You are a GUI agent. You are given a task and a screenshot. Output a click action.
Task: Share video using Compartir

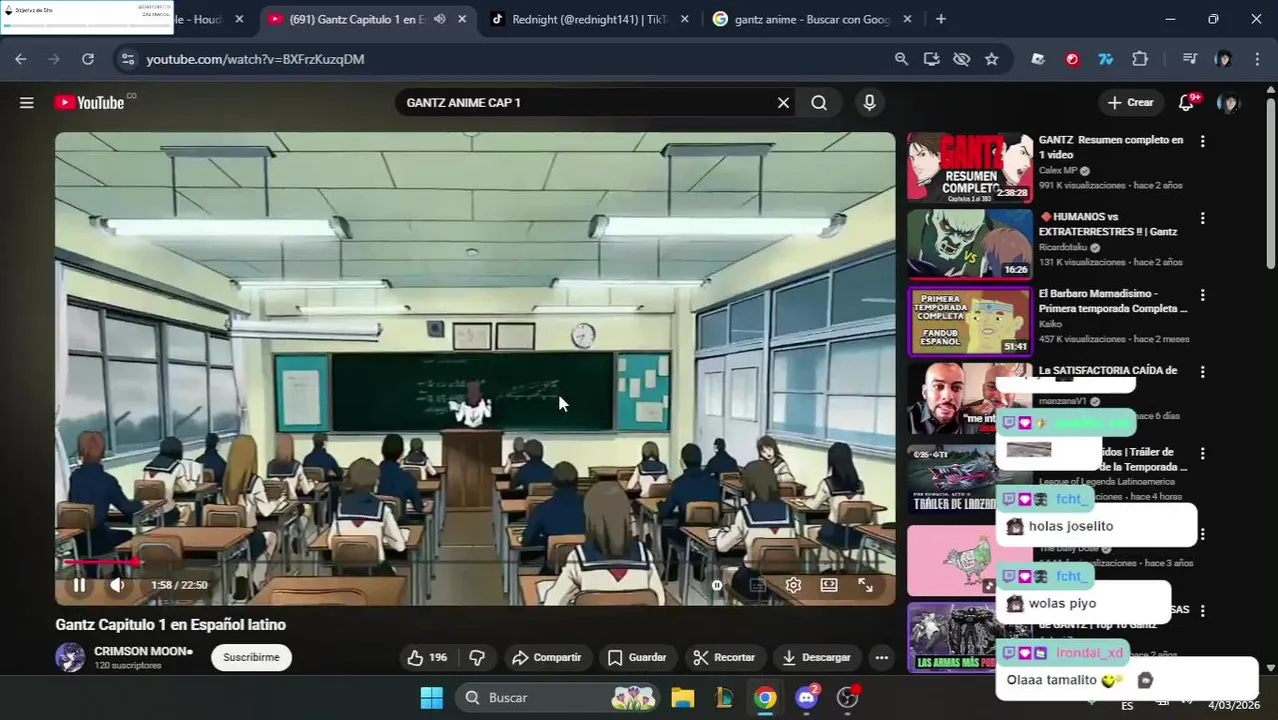tap(546, 657)
